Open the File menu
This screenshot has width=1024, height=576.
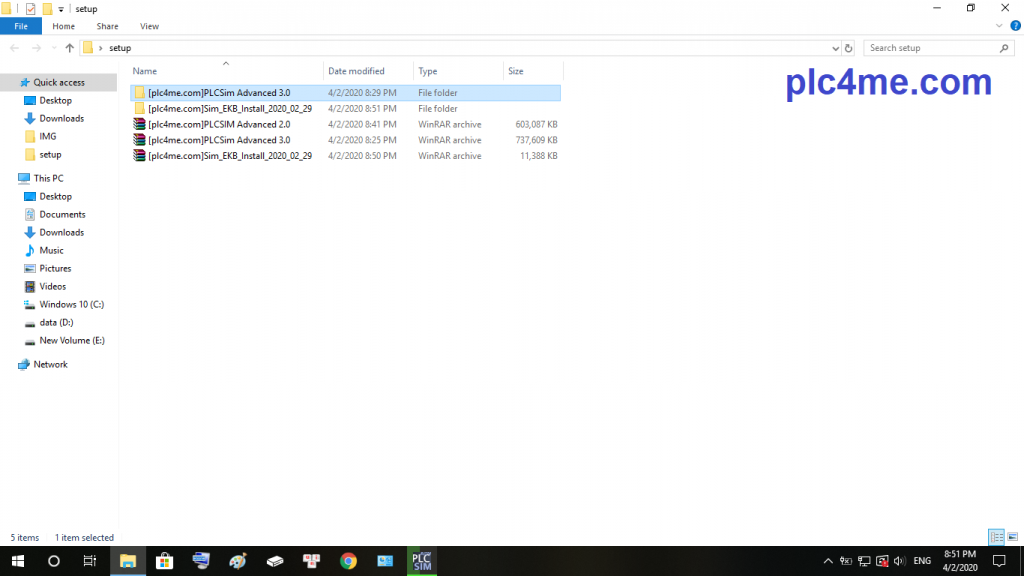21,26
